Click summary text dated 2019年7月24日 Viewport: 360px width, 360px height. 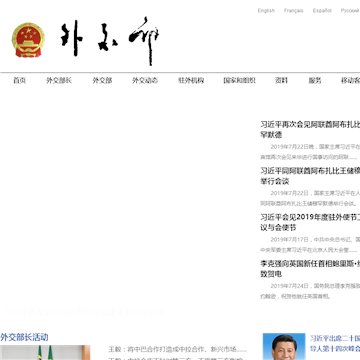310,291
